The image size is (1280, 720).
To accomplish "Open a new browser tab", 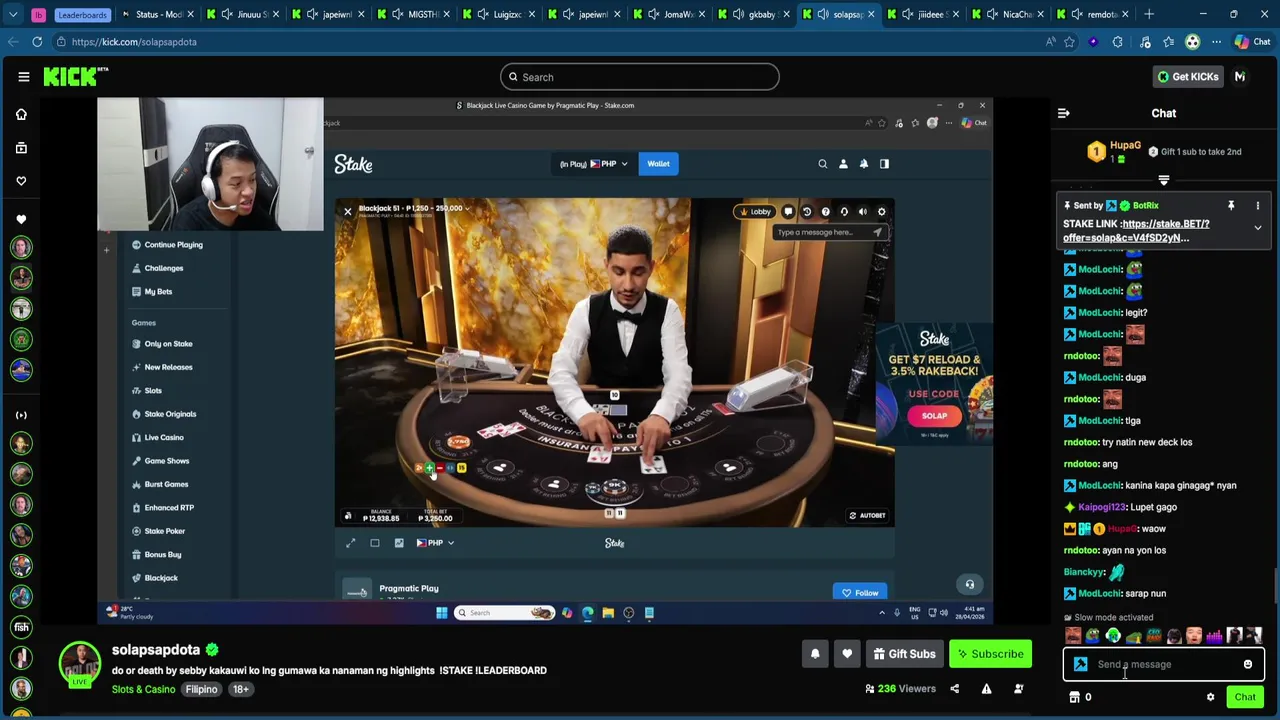I will tap(1149, 15).
